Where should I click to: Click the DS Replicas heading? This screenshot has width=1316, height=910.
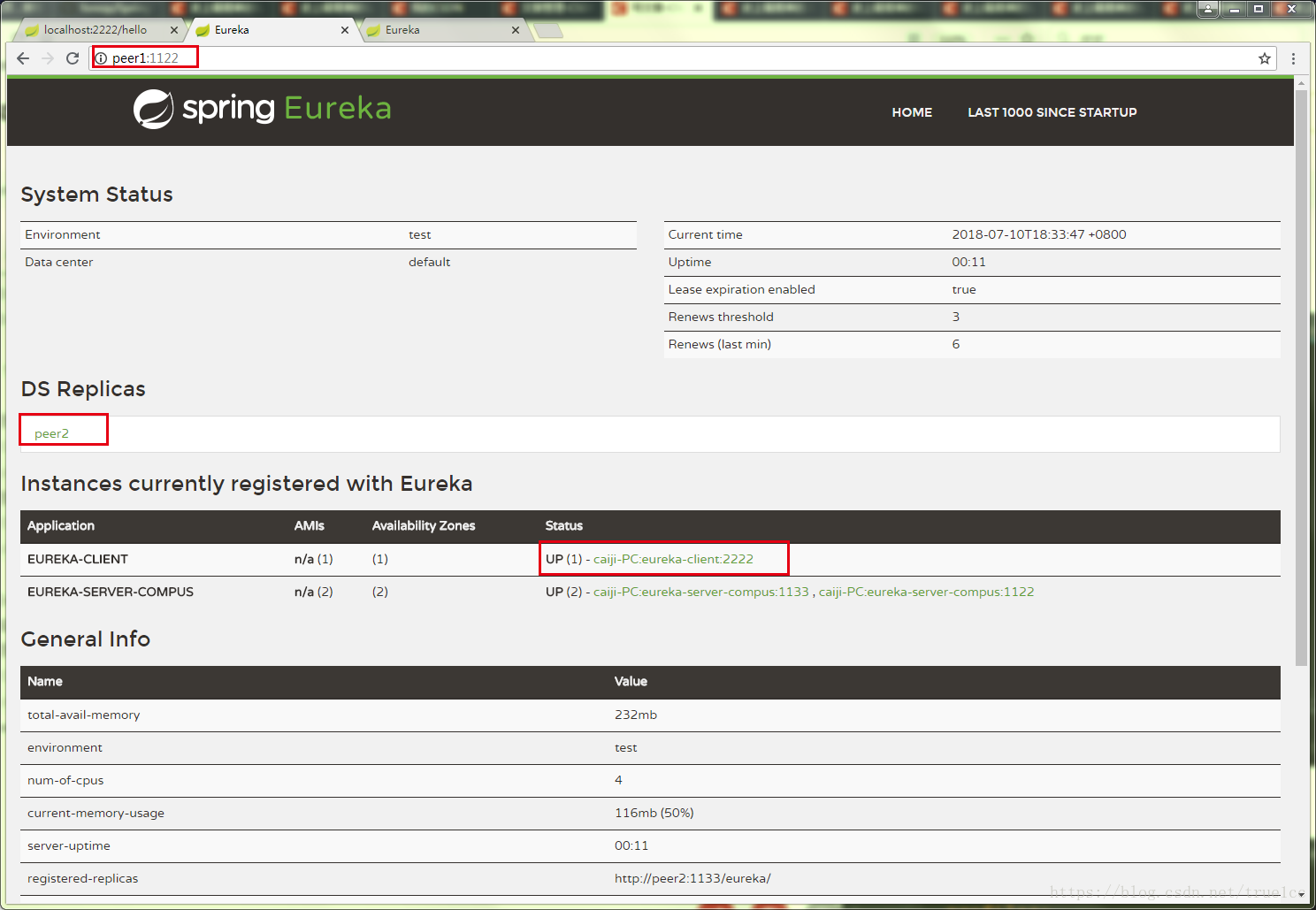[83, 389]
